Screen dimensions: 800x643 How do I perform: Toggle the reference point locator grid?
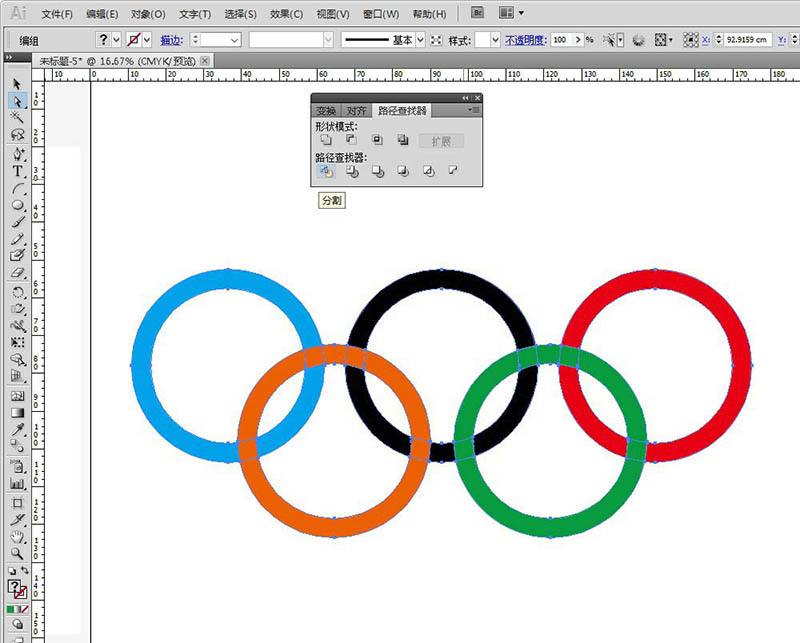click(690, 40)
